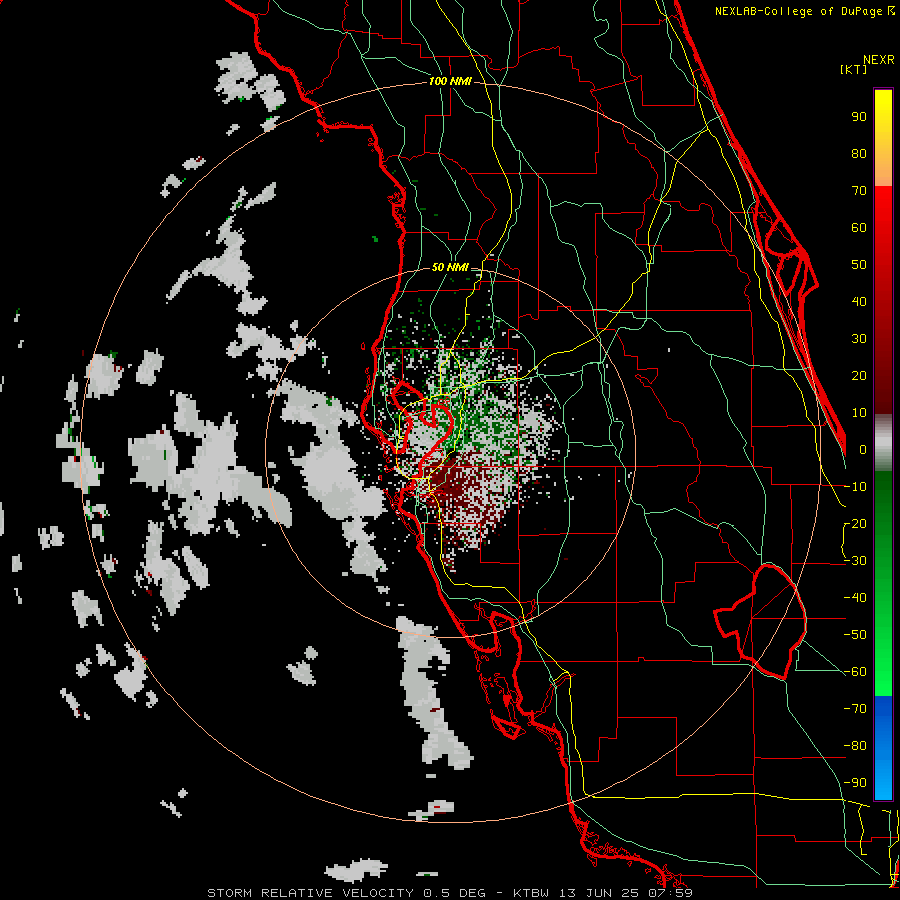Click the -70 scale label
The width and height of the screenshot is (900, 900).
[x=855, y=709]
